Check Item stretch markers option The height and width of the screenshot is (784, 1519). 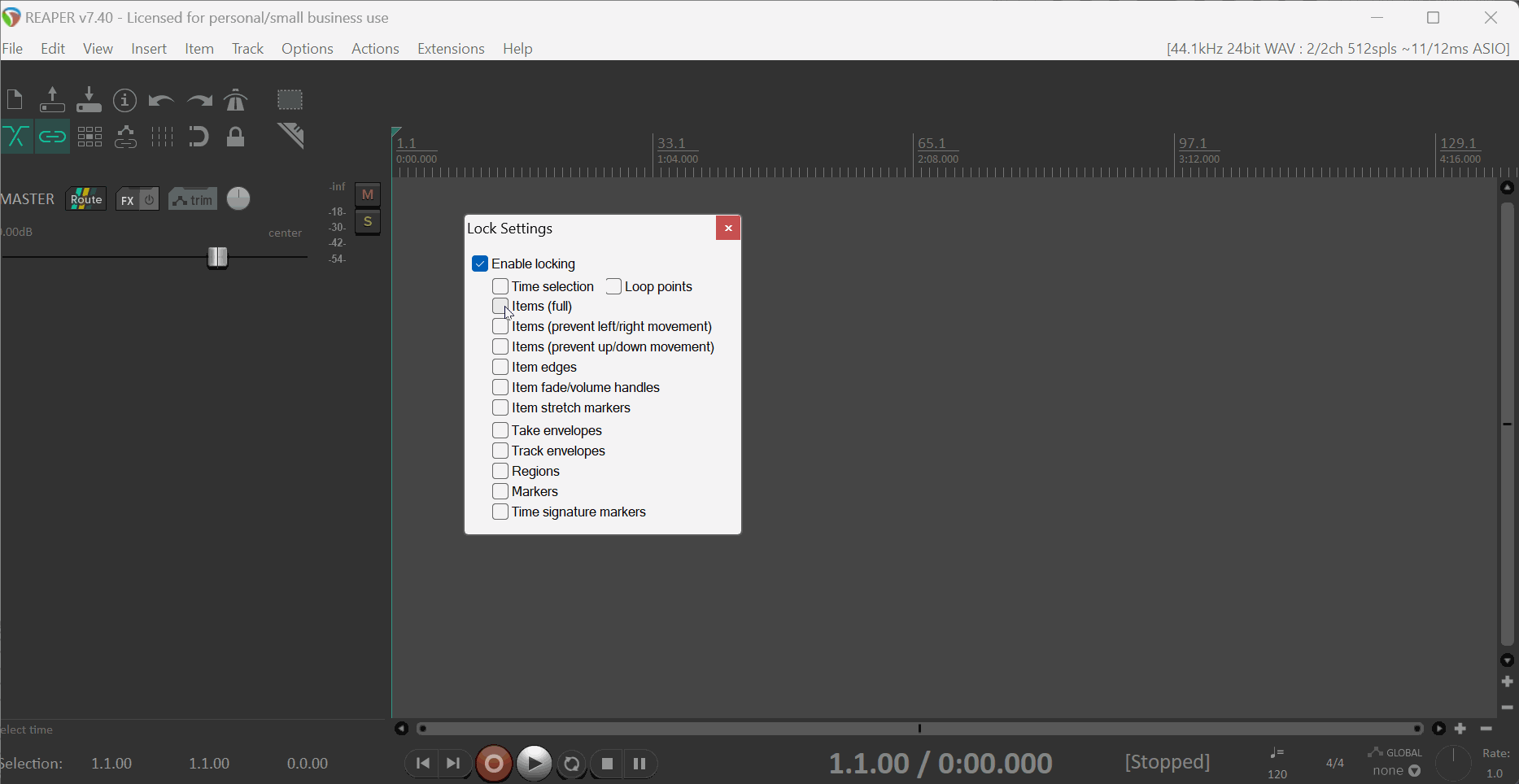click(500, 408)
